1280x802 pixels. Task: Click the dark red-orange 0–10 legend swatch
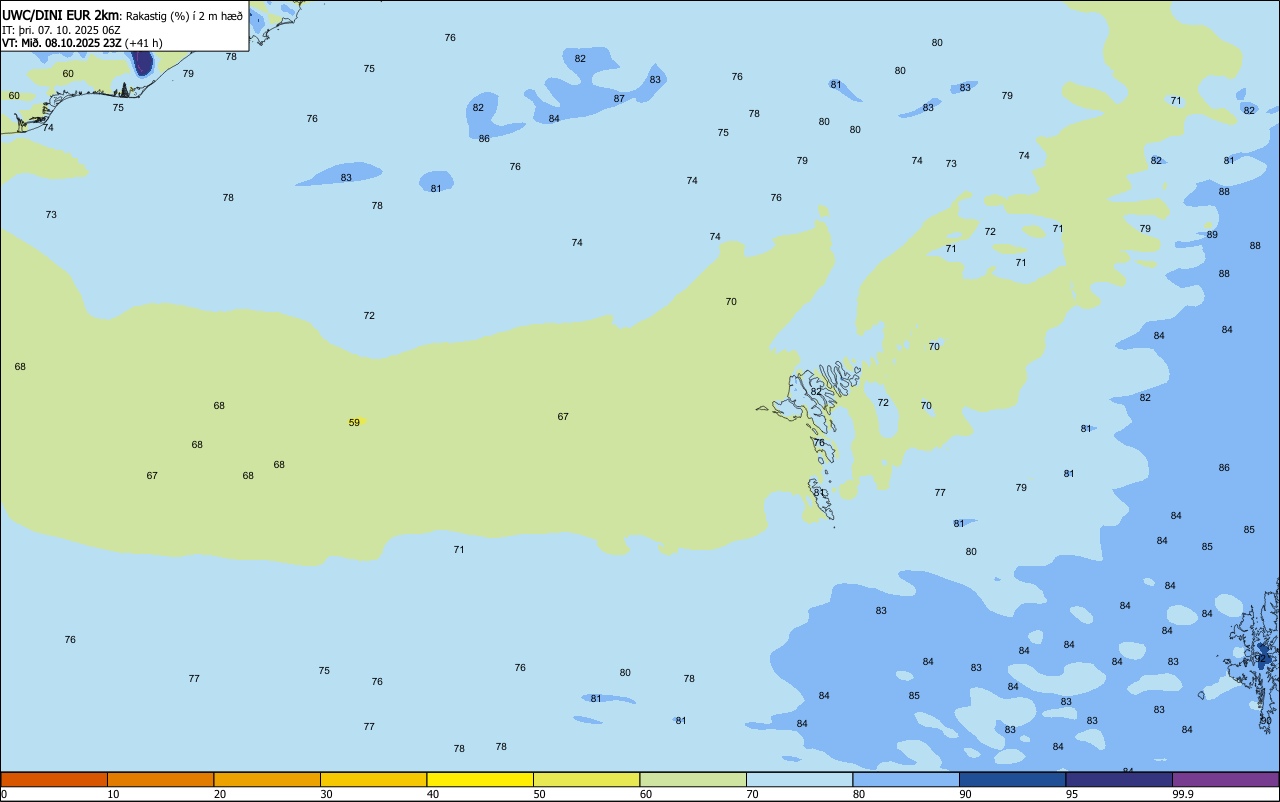coord(54,779)
